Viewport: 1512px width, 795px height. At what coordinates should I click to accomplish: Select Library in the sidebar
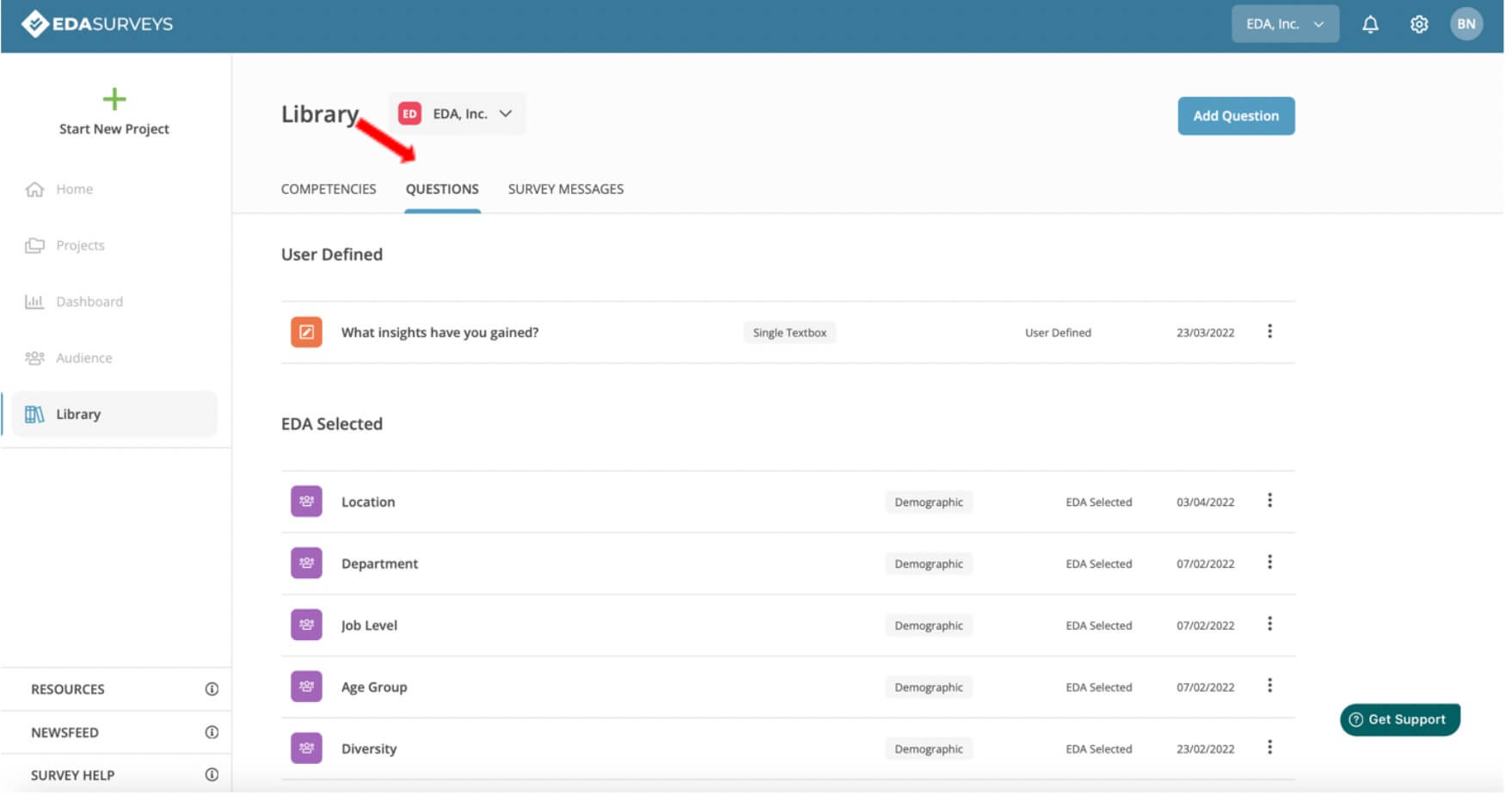[114, 415]
